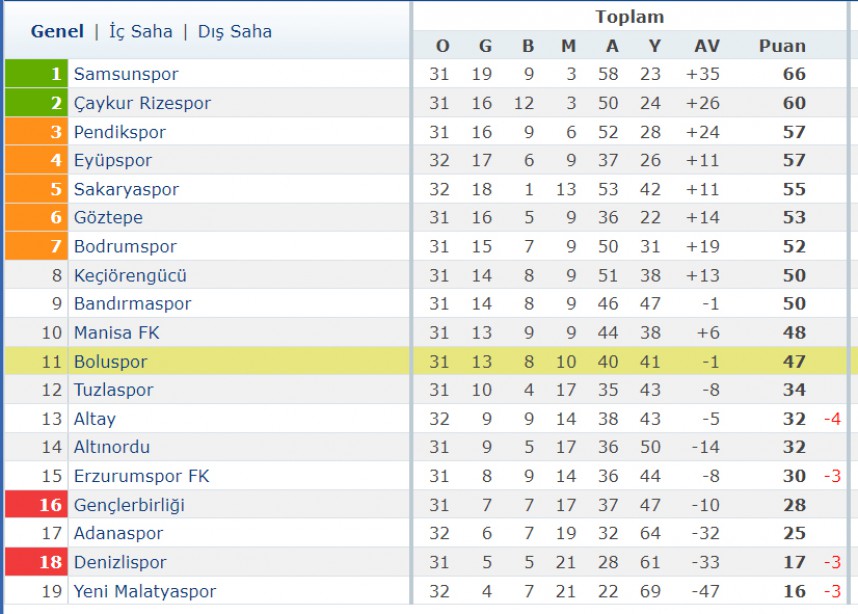The width and height of the screenshot is (858, 614).
Task: Open the Samsunspor team link
Action: [126, 74]
